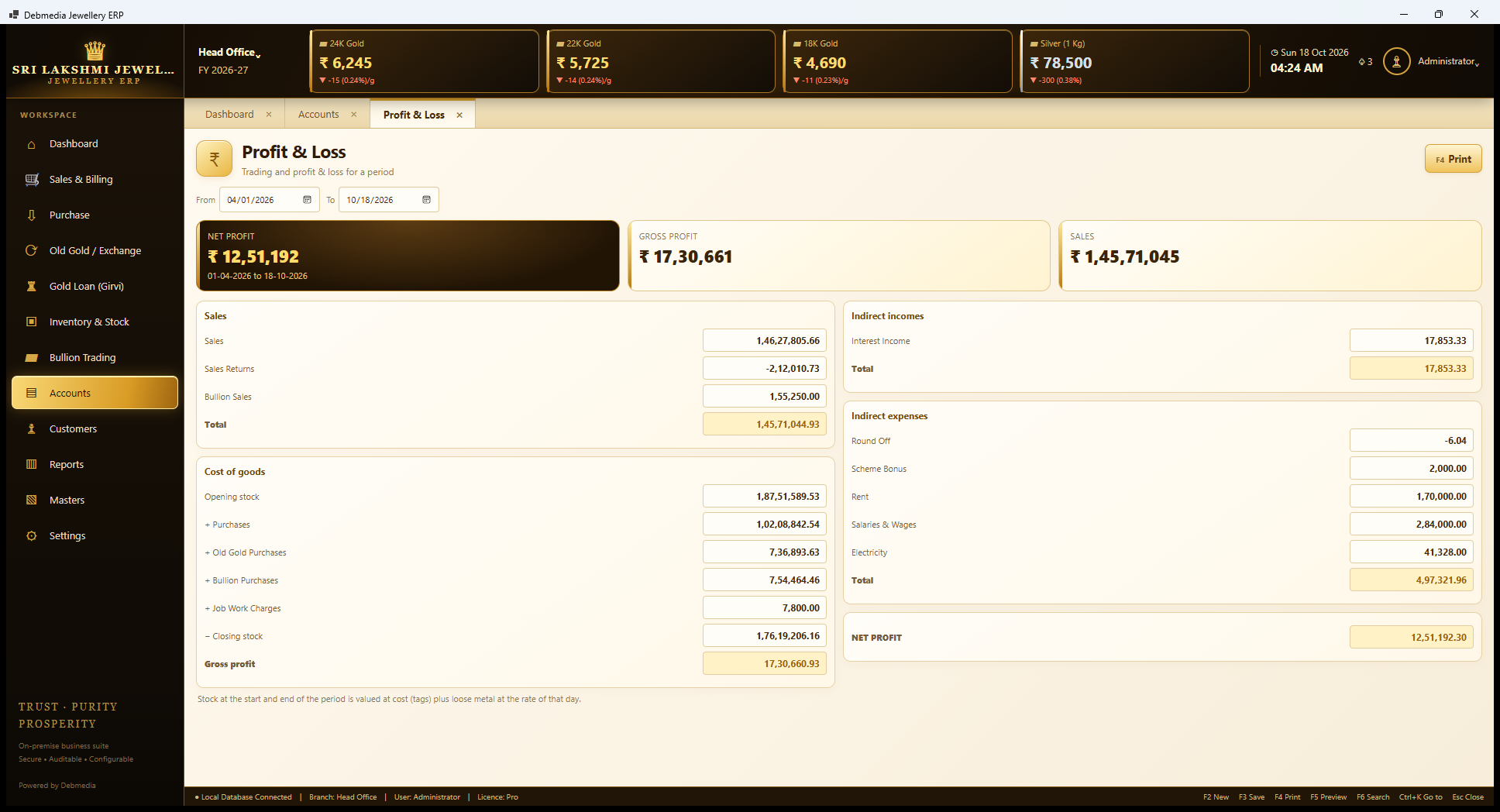Click the notifications bell showing 3

1365,62
